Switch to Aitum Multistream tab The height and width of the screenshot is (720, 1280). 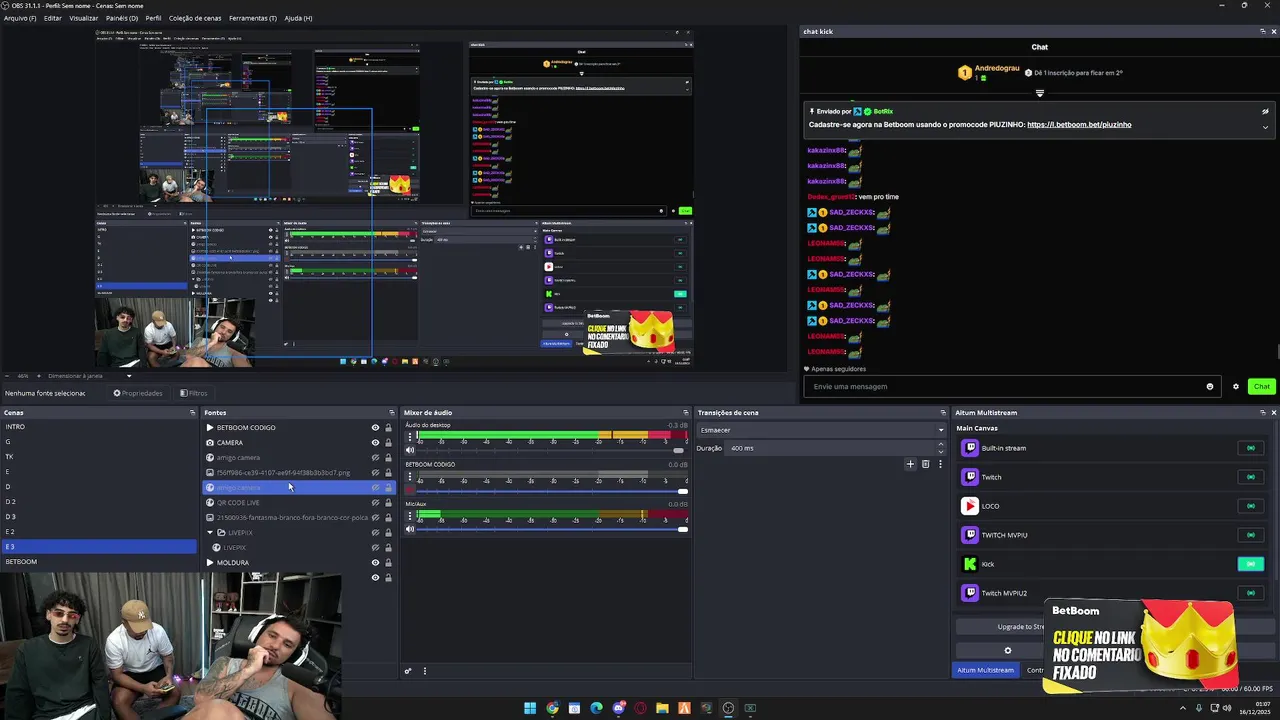pyautogui.click(x=985, y=670)
